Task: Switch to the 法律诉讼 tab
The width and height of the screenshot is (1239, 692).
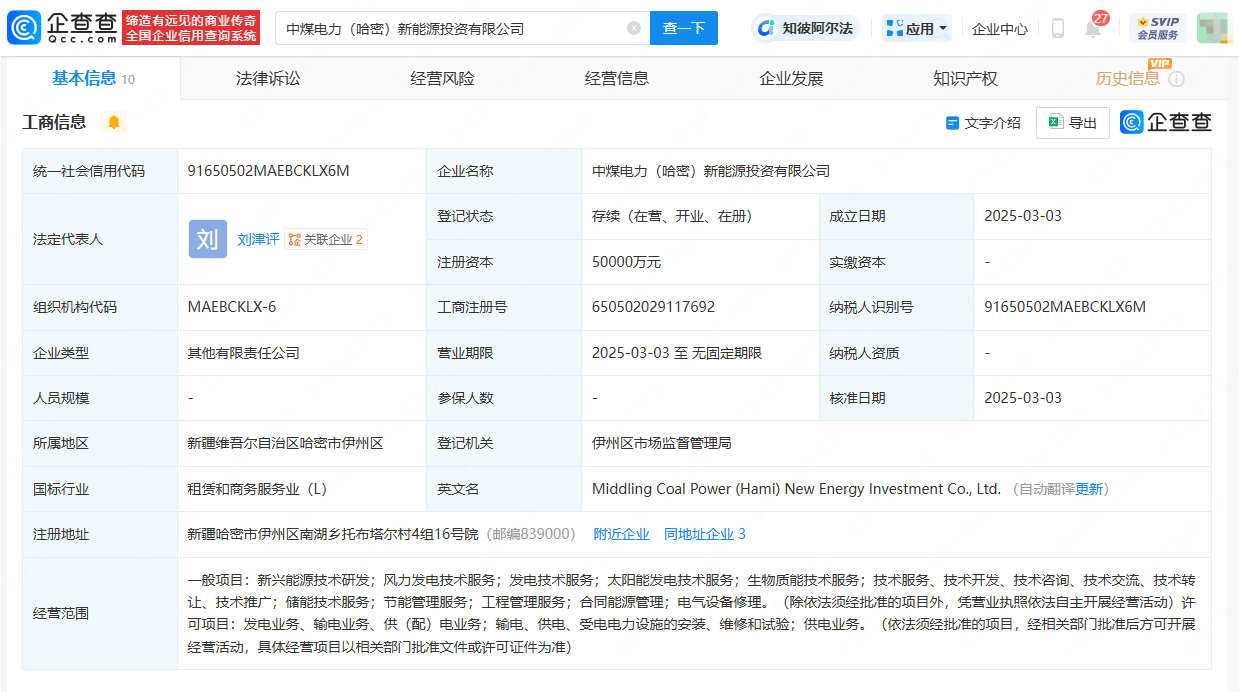Action: 268,78
